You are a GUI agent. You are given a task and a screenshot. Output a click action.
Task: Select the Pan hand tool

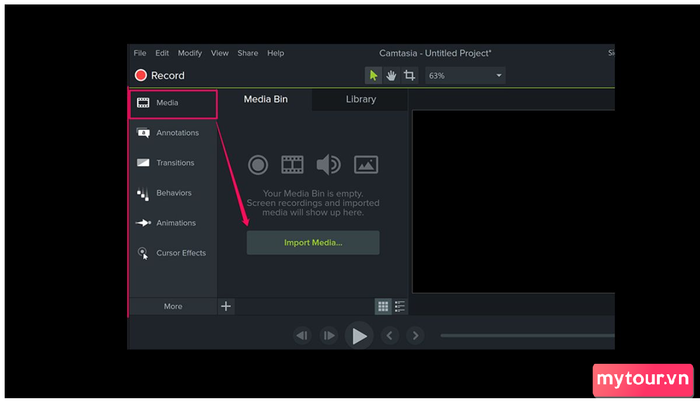click(391, 75)
